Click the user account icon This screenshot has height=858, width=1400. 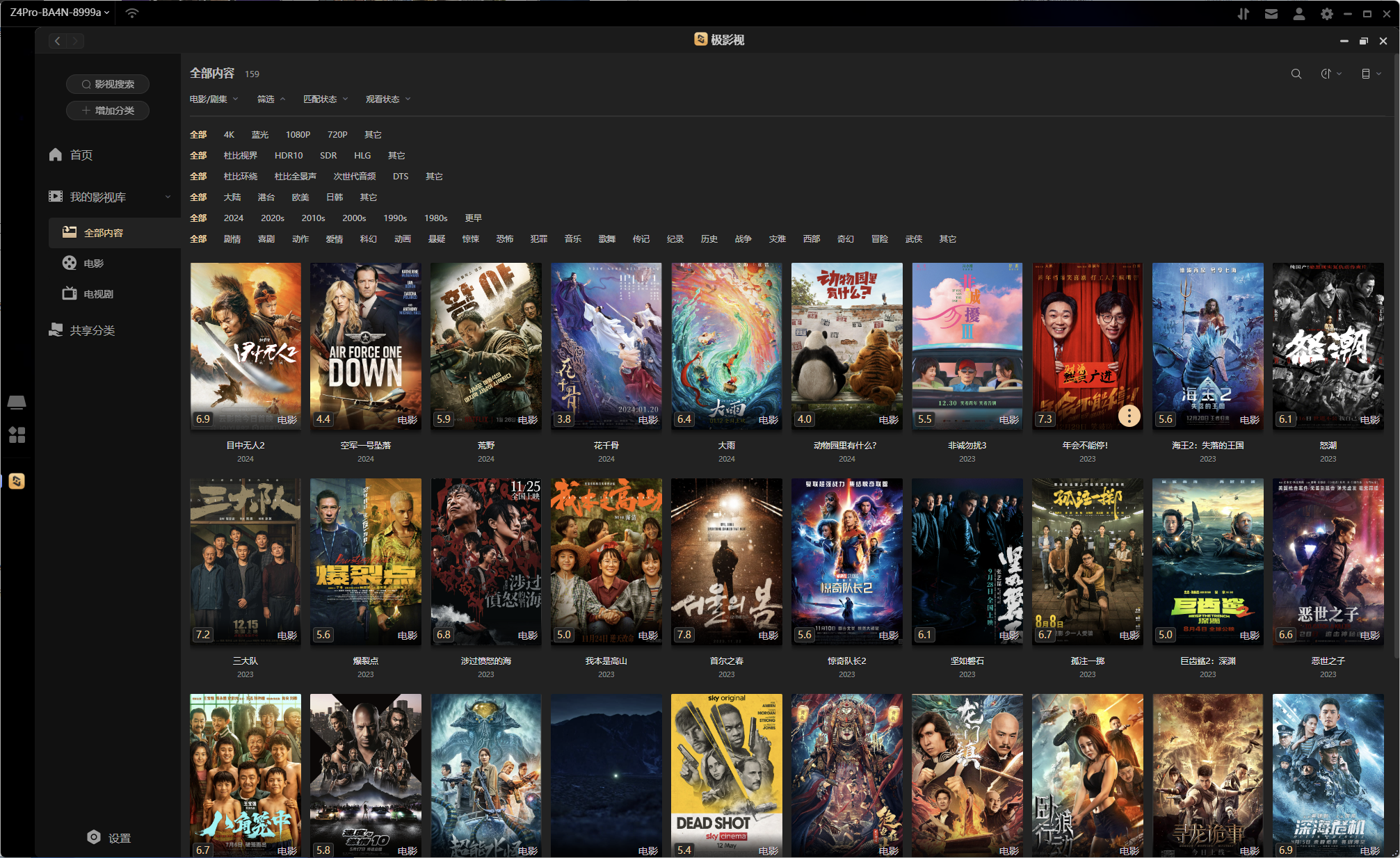coord(1298,14)
